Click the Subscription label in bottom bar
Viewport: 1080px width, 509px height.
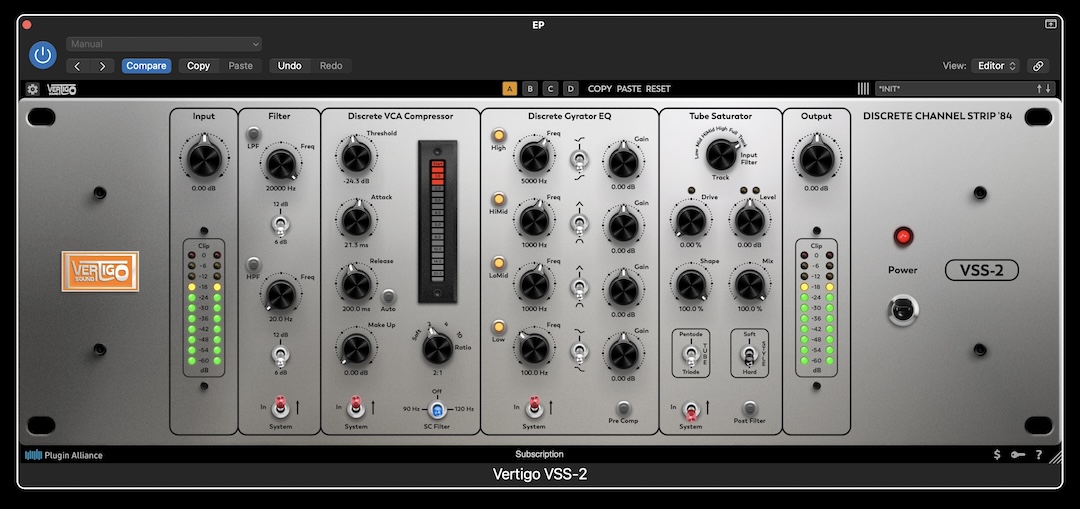pyautogui.click(x=539, y=455)
